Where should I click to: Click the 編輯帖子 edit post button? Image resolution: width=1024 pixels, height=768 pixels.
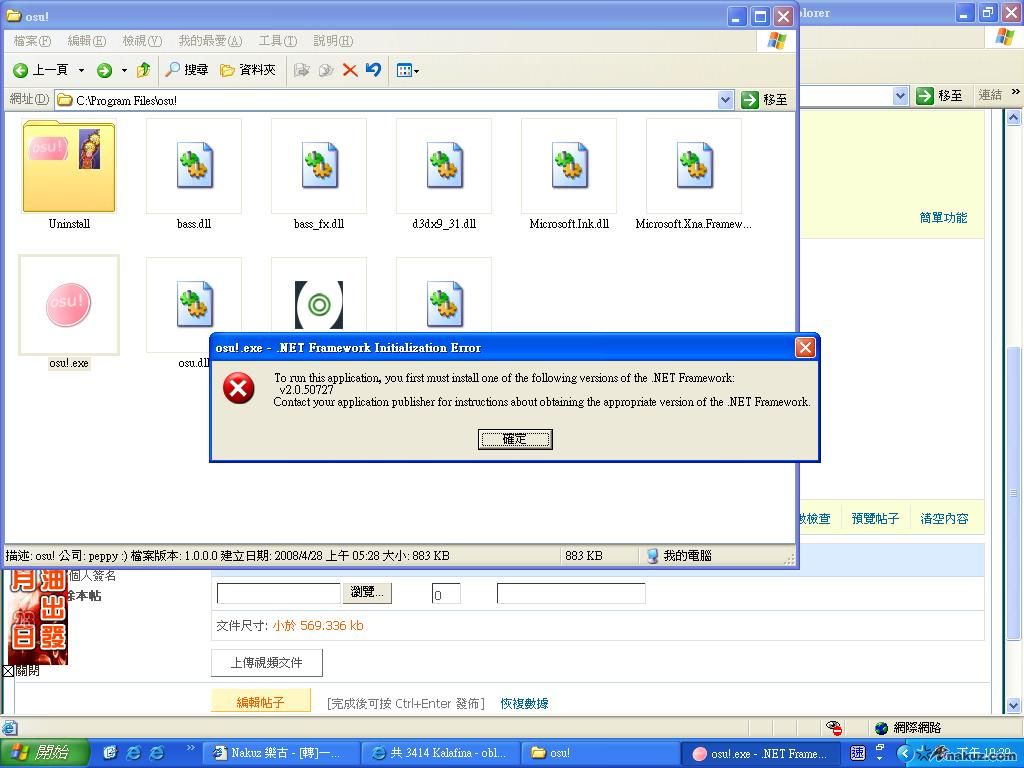pyautogui.click(x=261, y=702)
